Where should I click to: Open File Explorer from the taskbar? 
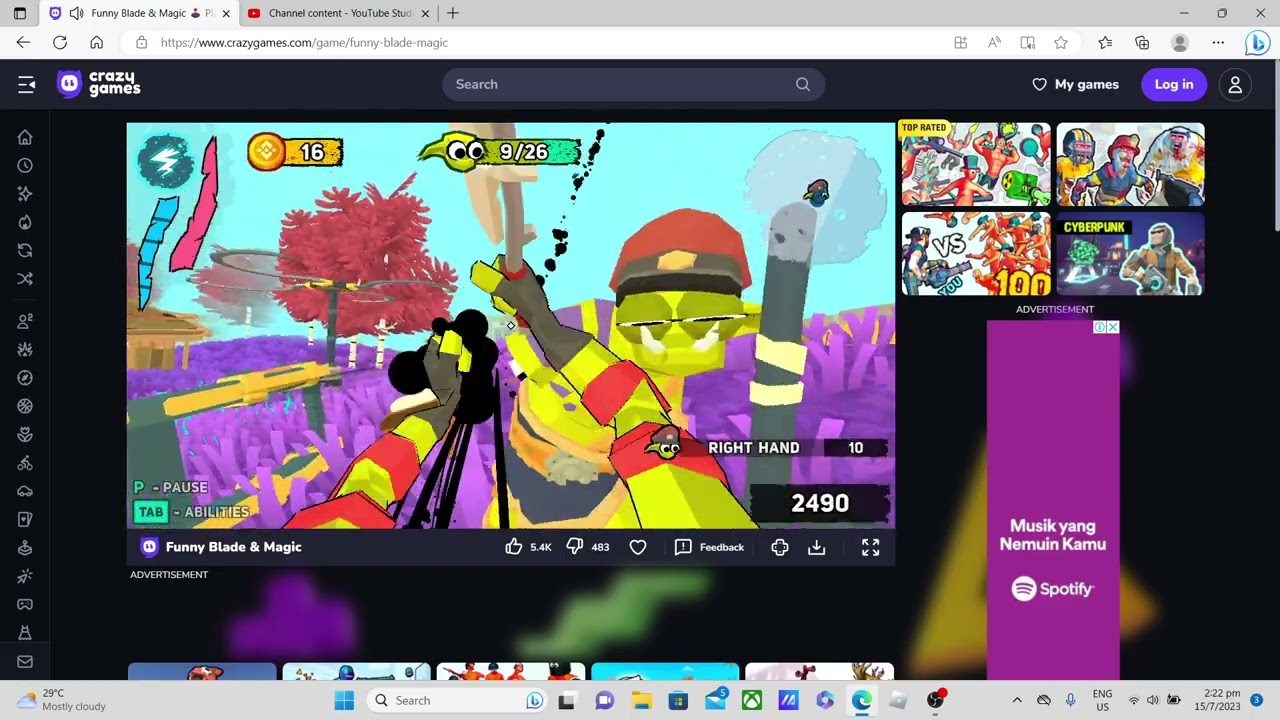tap(641, 700)
